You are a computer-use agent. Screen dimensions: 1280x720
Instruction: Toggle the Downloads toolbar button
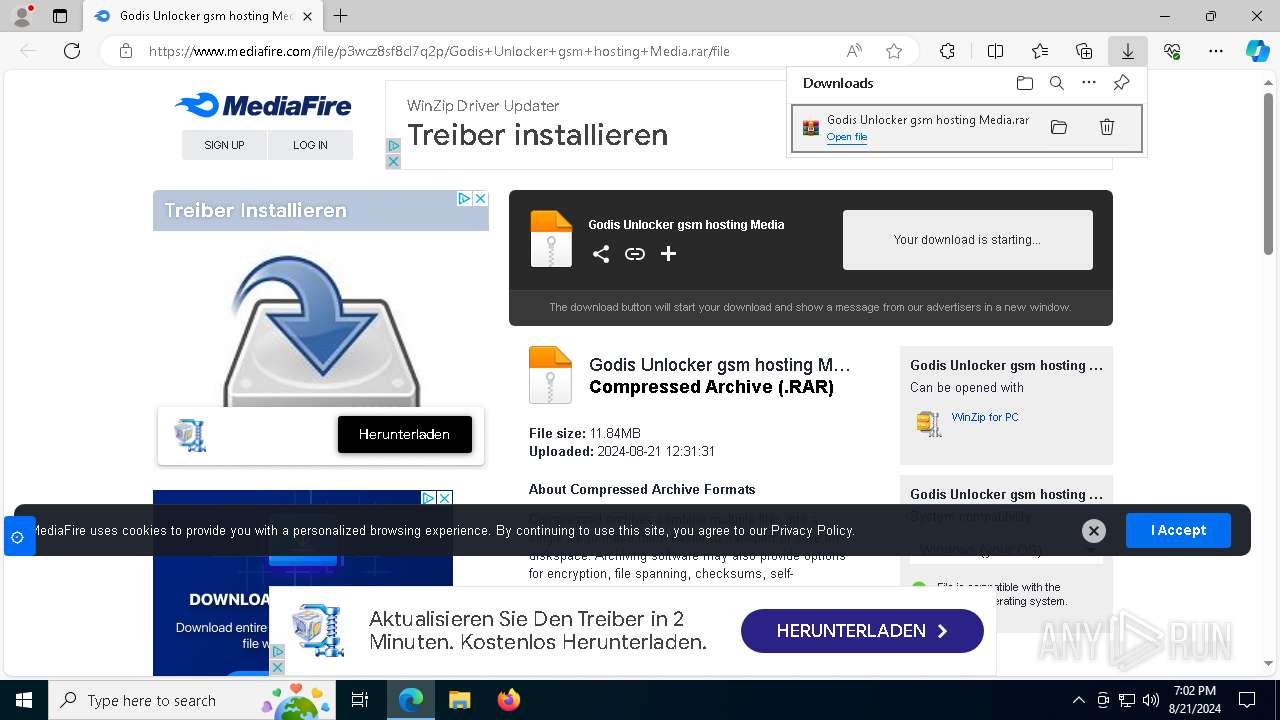[x=1128, y=51]
